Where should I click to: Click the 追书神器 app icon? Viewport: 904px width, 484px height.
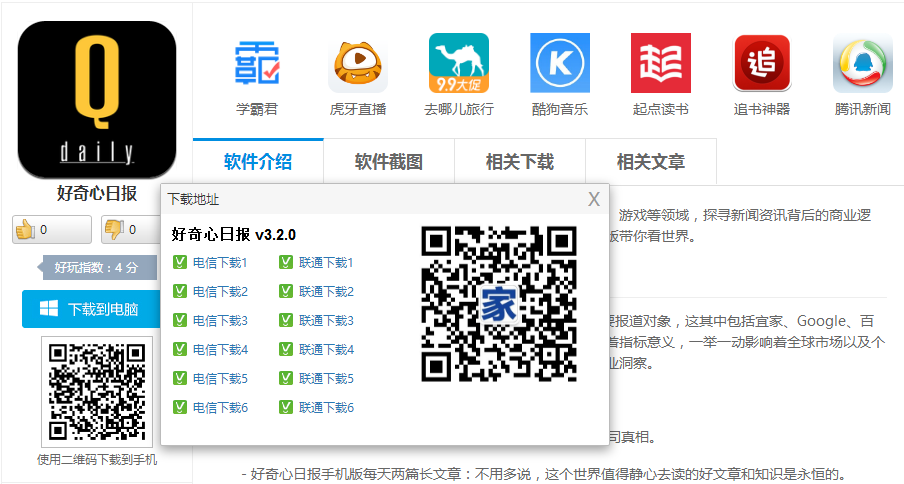[762, 63]
